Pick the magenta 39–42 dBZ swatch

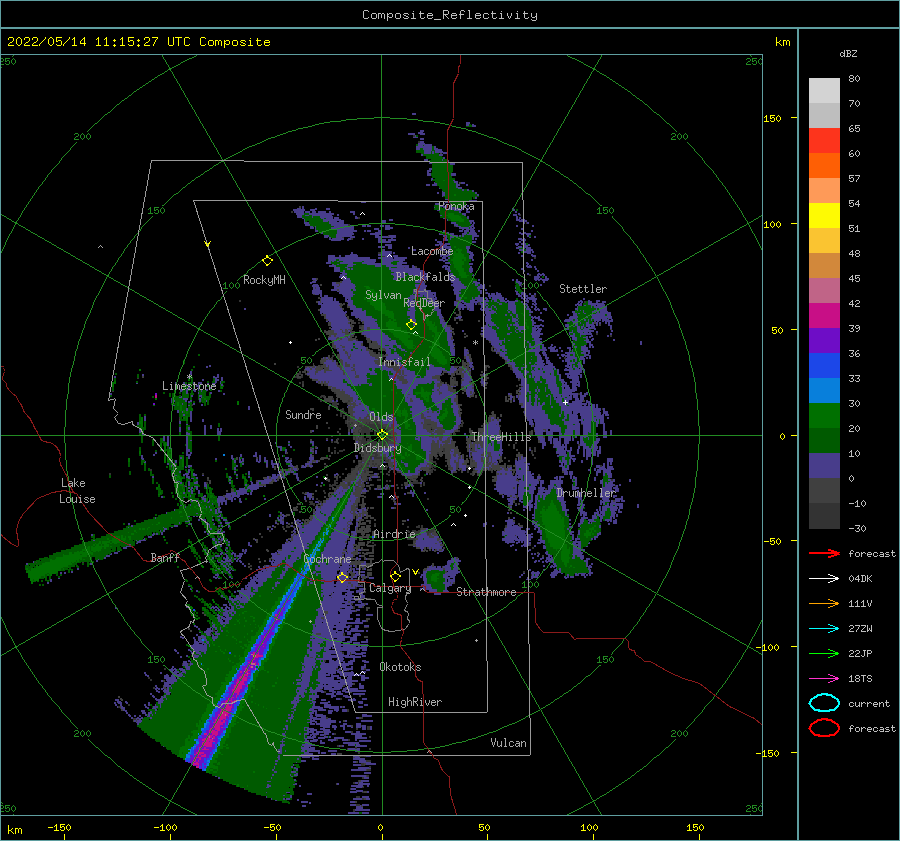pyautogui.click(x=824, y=315)
